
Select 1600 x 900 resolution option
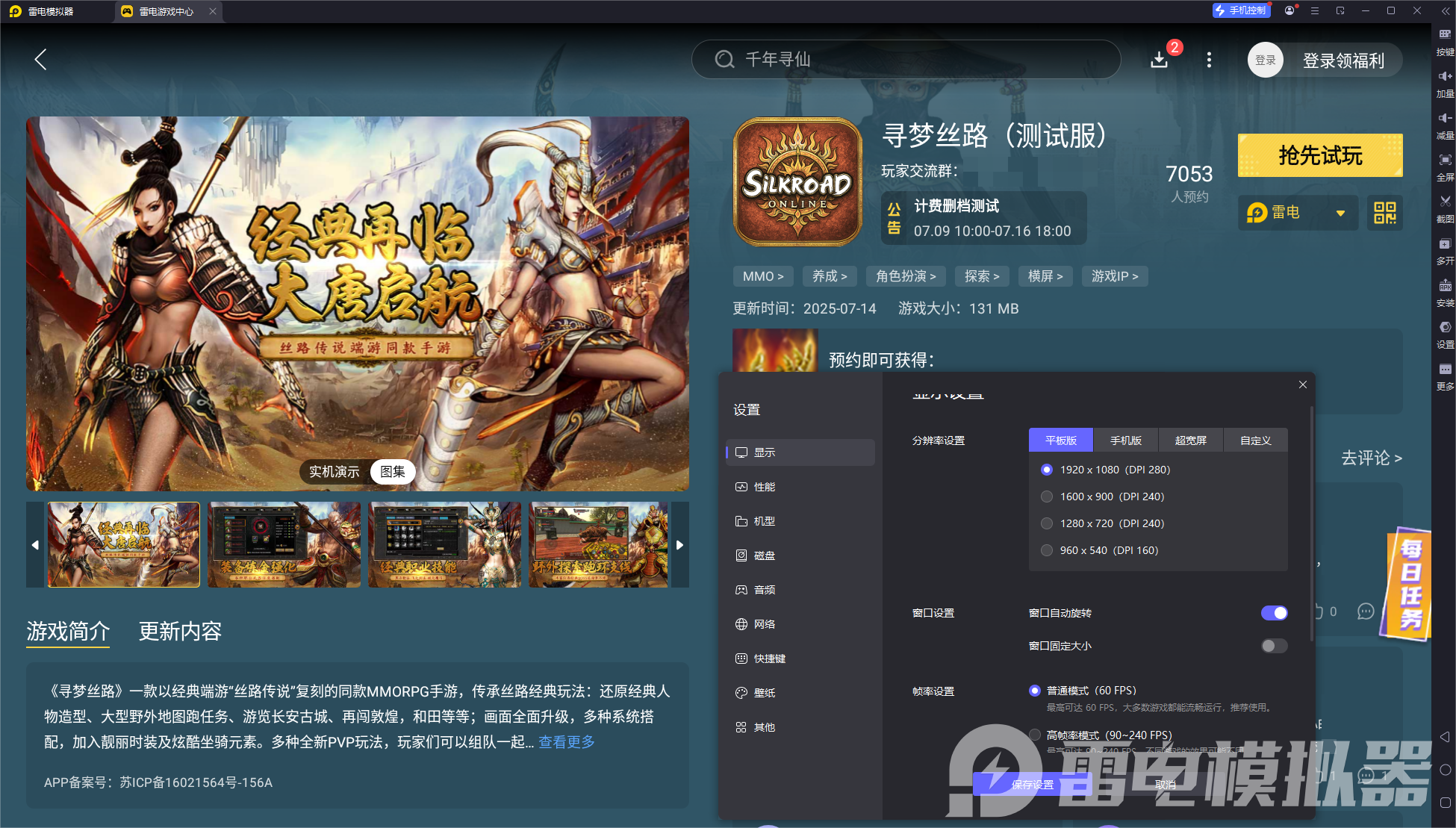[1047, 497]
